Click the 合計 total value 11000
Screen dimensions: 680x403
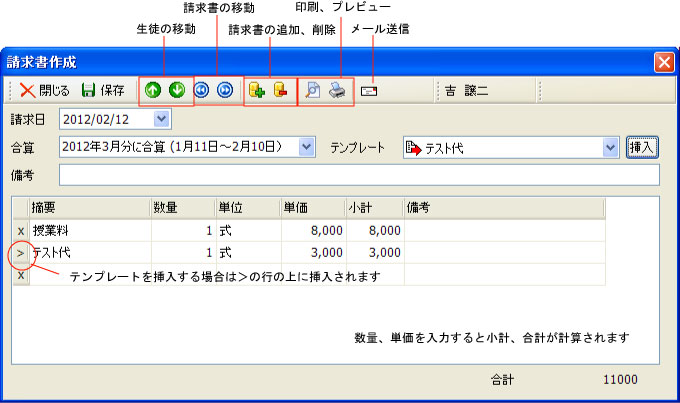[x=620, y=380]
